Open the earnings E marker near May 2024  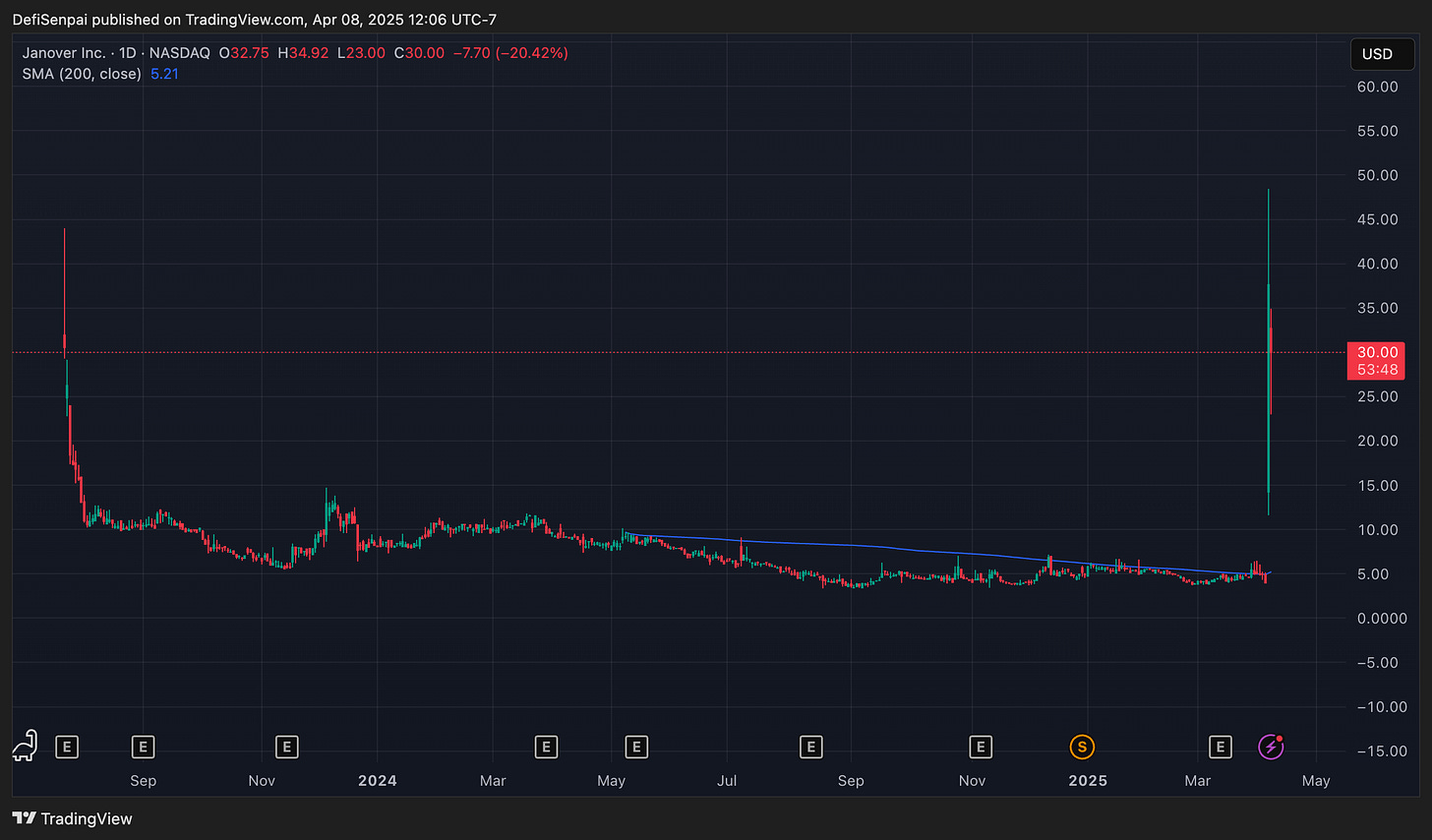point(636,748)
